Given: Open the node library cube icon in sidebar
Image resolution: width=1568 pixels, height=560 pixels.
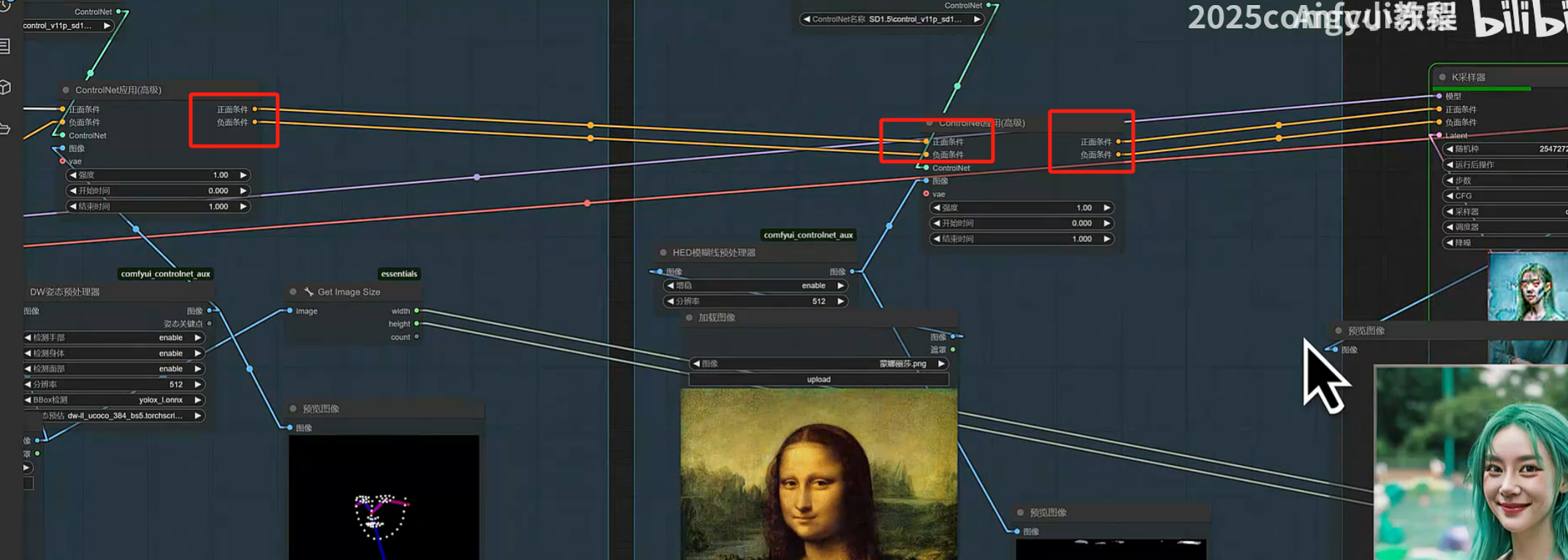Looking at the screenshot, I should point(6,88).
